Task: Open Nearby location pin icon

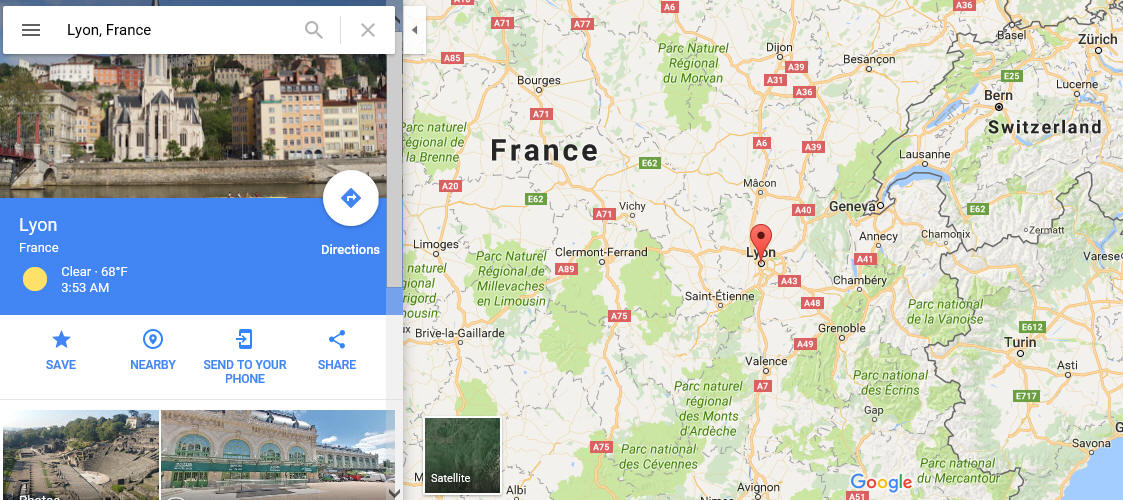Action: (x=153, y=340)
